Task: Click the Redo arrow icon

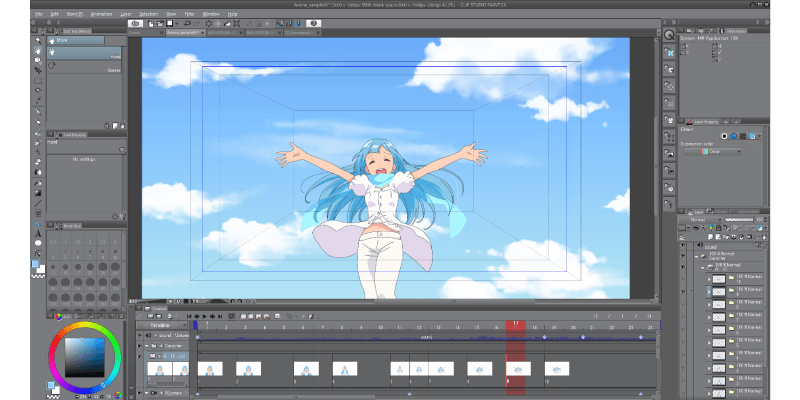Action: (x=196, y=23)
